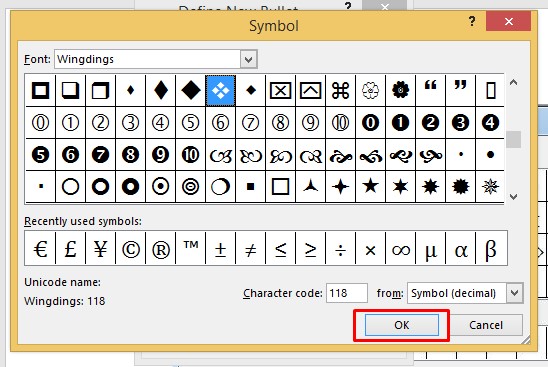Click the symbol grid scroll up arrow
This screenshot has width=548, height=367.
(513, 82)
